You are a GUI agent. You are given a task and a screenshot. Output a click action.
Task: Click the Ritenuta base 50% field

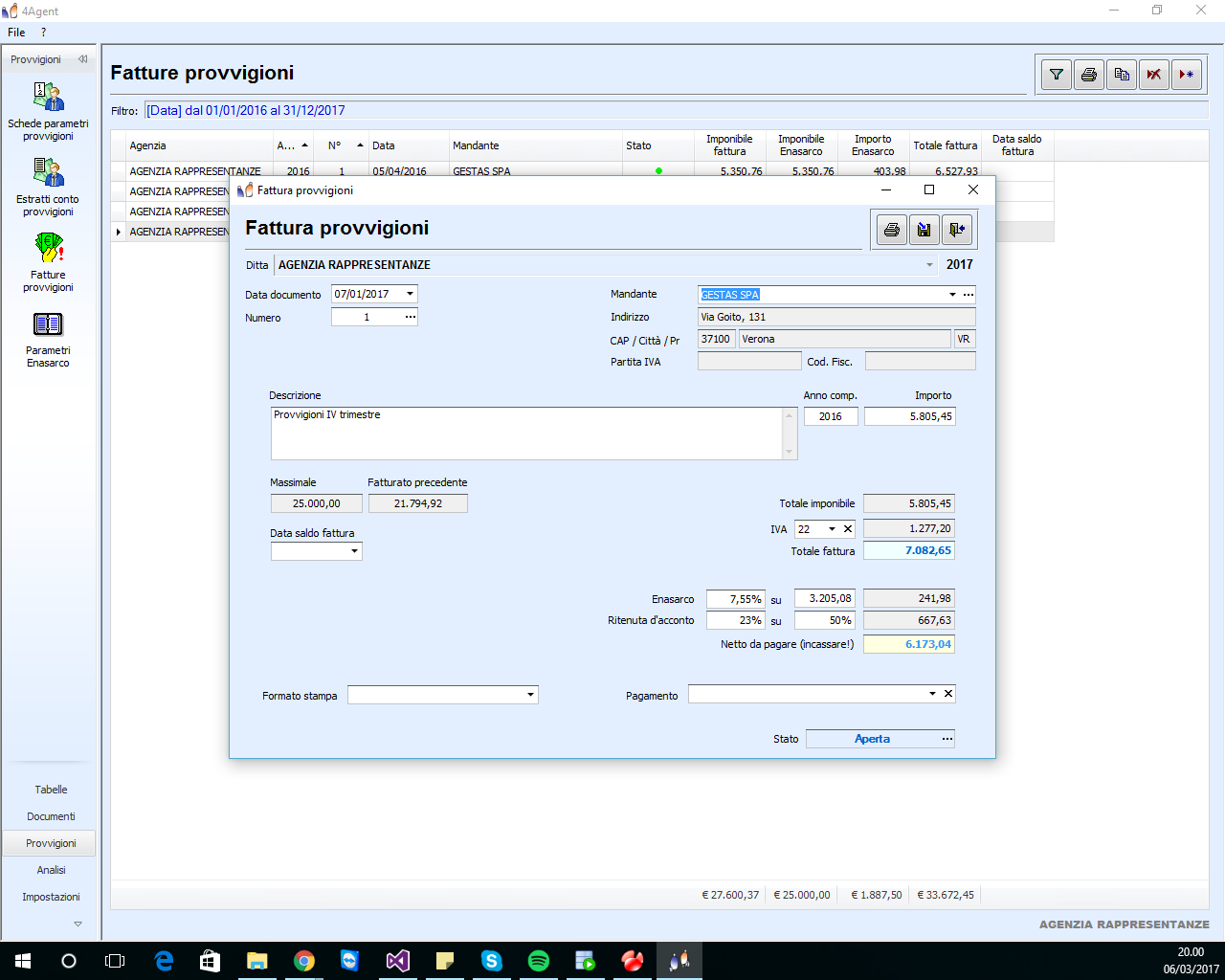[823, 620]
